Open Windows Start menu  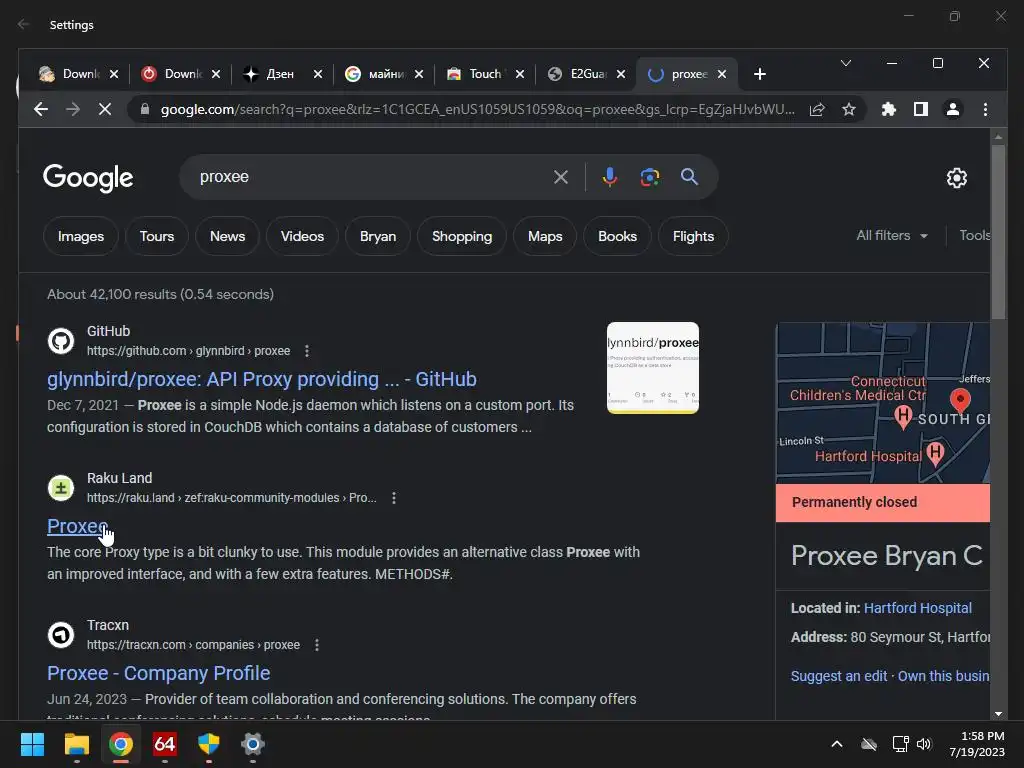click(32, 744)
